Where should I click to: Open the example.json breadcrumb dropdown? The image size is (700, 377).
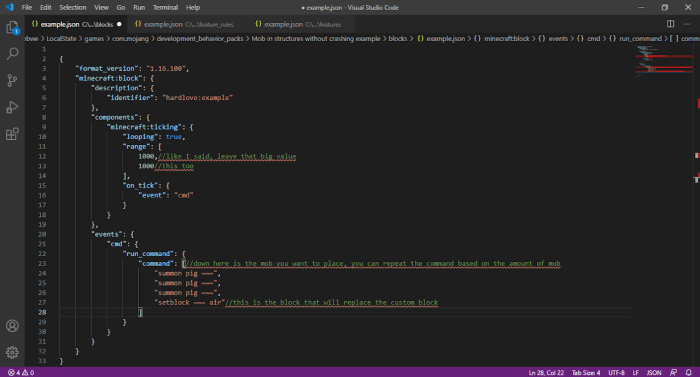click(441, 38)
